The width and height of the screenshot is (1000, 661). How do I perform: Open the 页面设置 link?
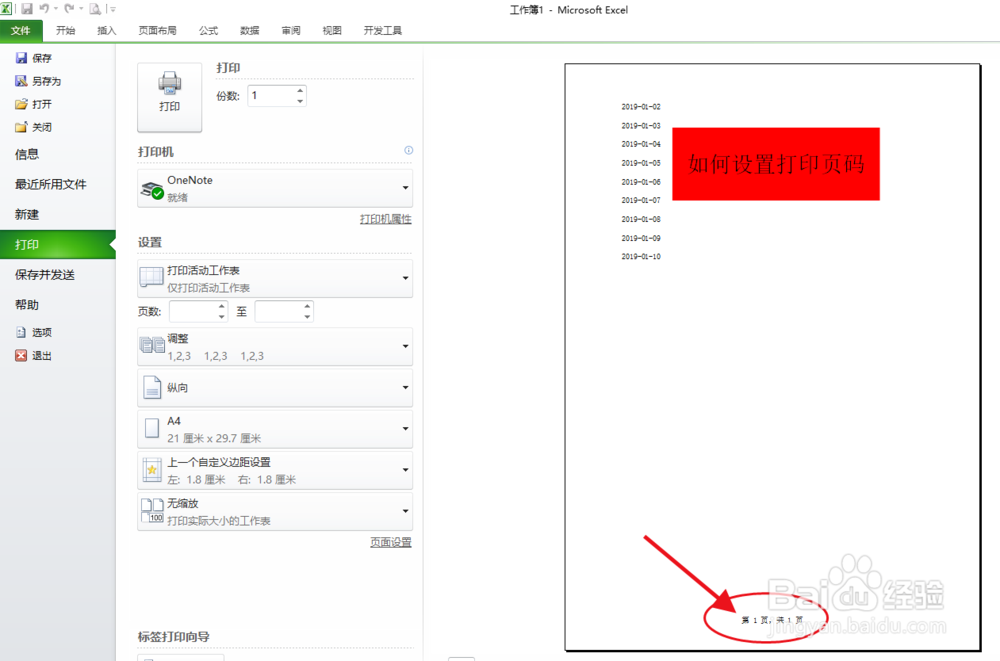tap(389, 542)
